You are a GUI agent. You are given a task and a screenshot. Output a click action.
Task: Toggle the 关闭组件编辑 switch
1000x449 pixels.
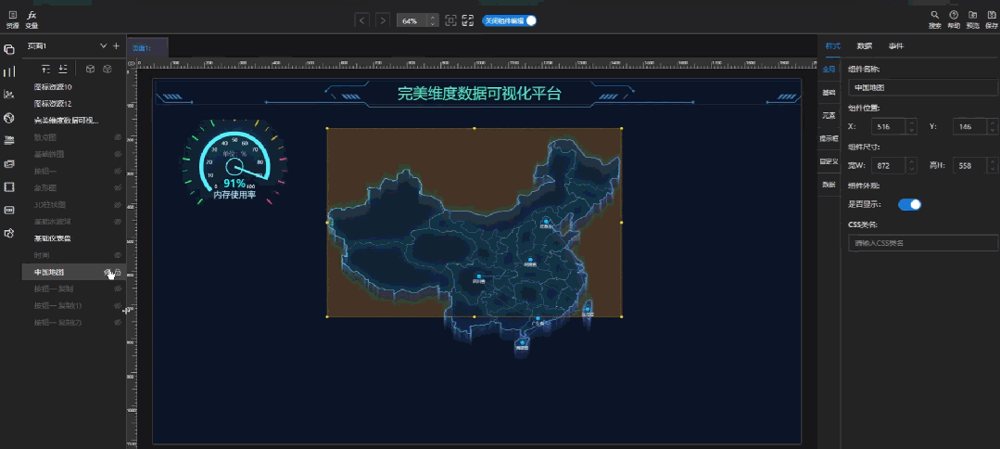(510, 20)
